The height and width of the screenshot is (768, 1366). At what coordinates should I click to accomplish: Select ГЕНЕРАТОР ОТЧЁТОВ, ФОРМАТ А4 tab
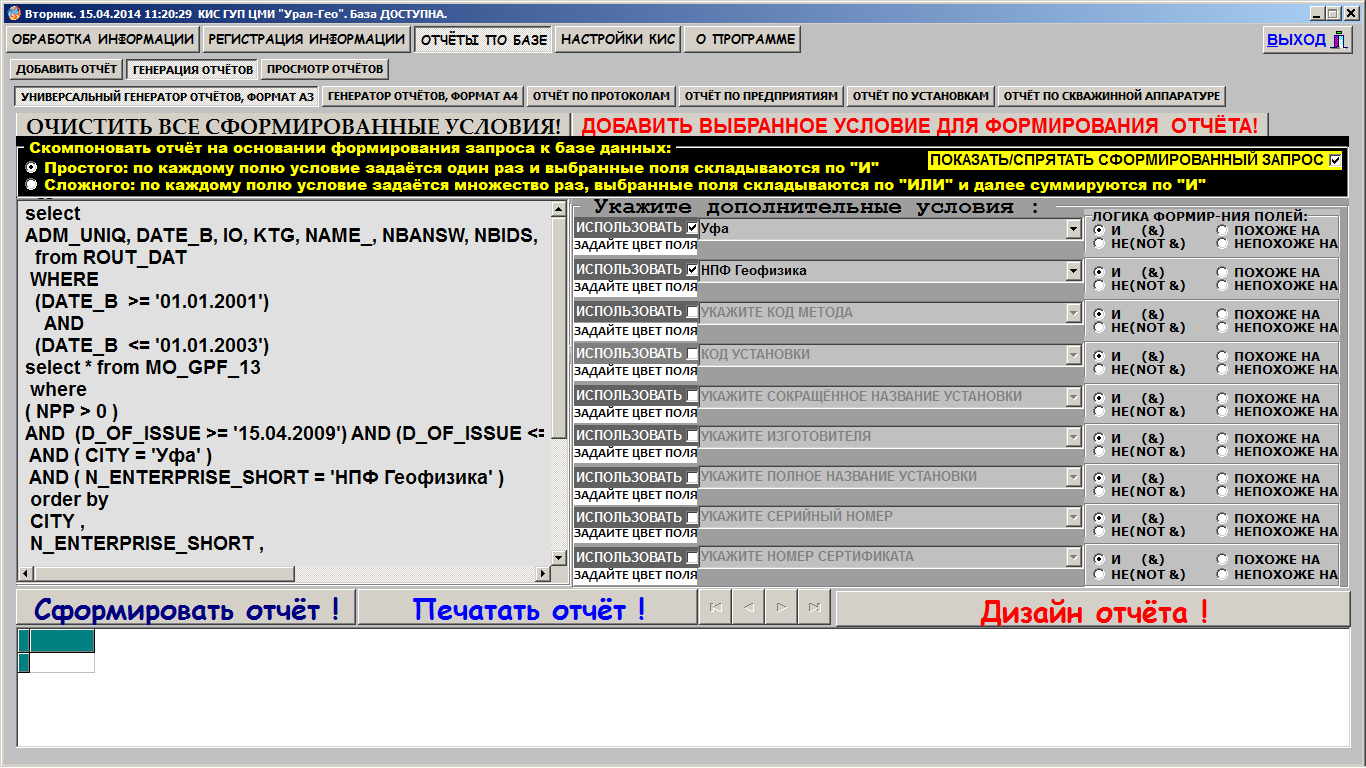[x=424, y=96]
